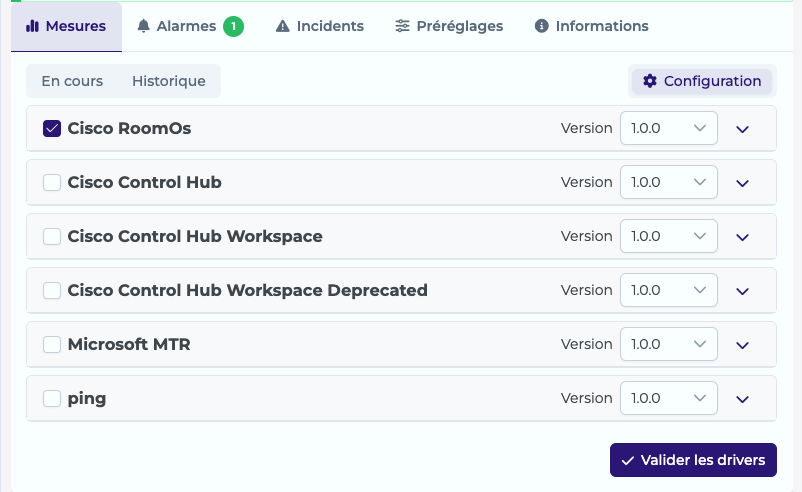Image resolution: width=802 pixels, height=492 pixels.
Task: Expand the Cisco RoomOs row
Action: [742, 129]
